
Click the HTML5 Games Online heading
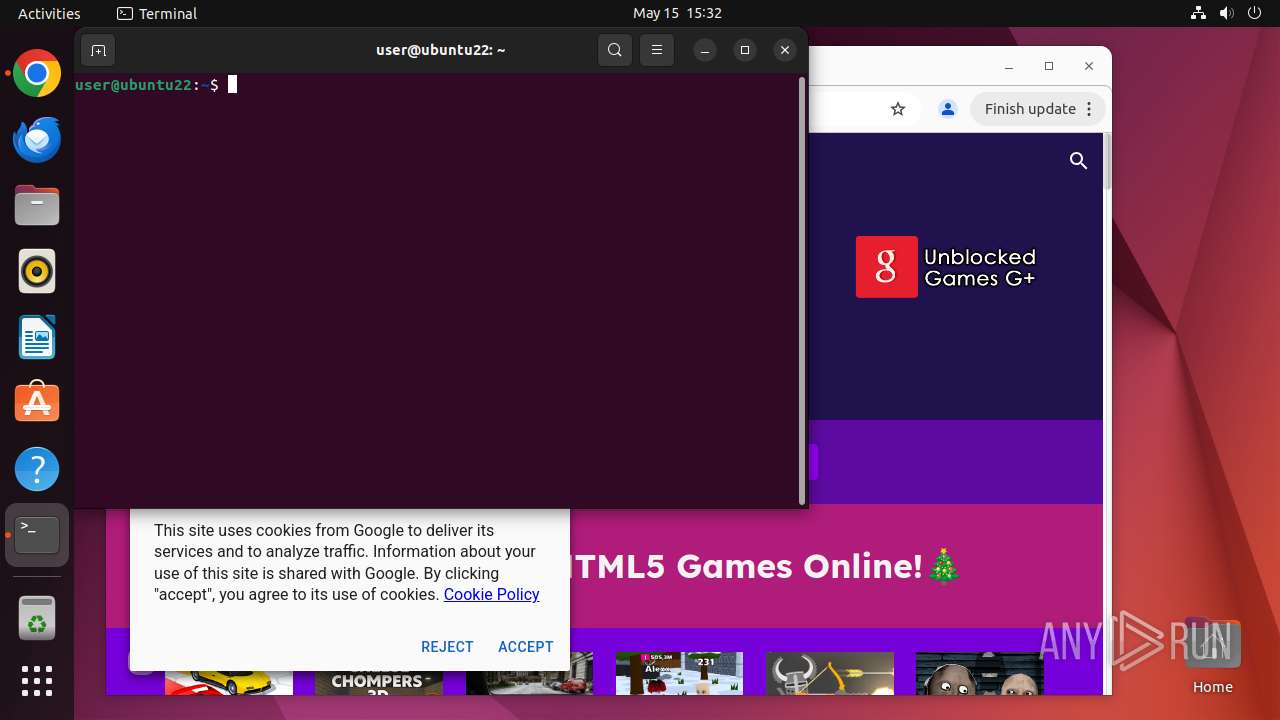[x=766, y=566]
